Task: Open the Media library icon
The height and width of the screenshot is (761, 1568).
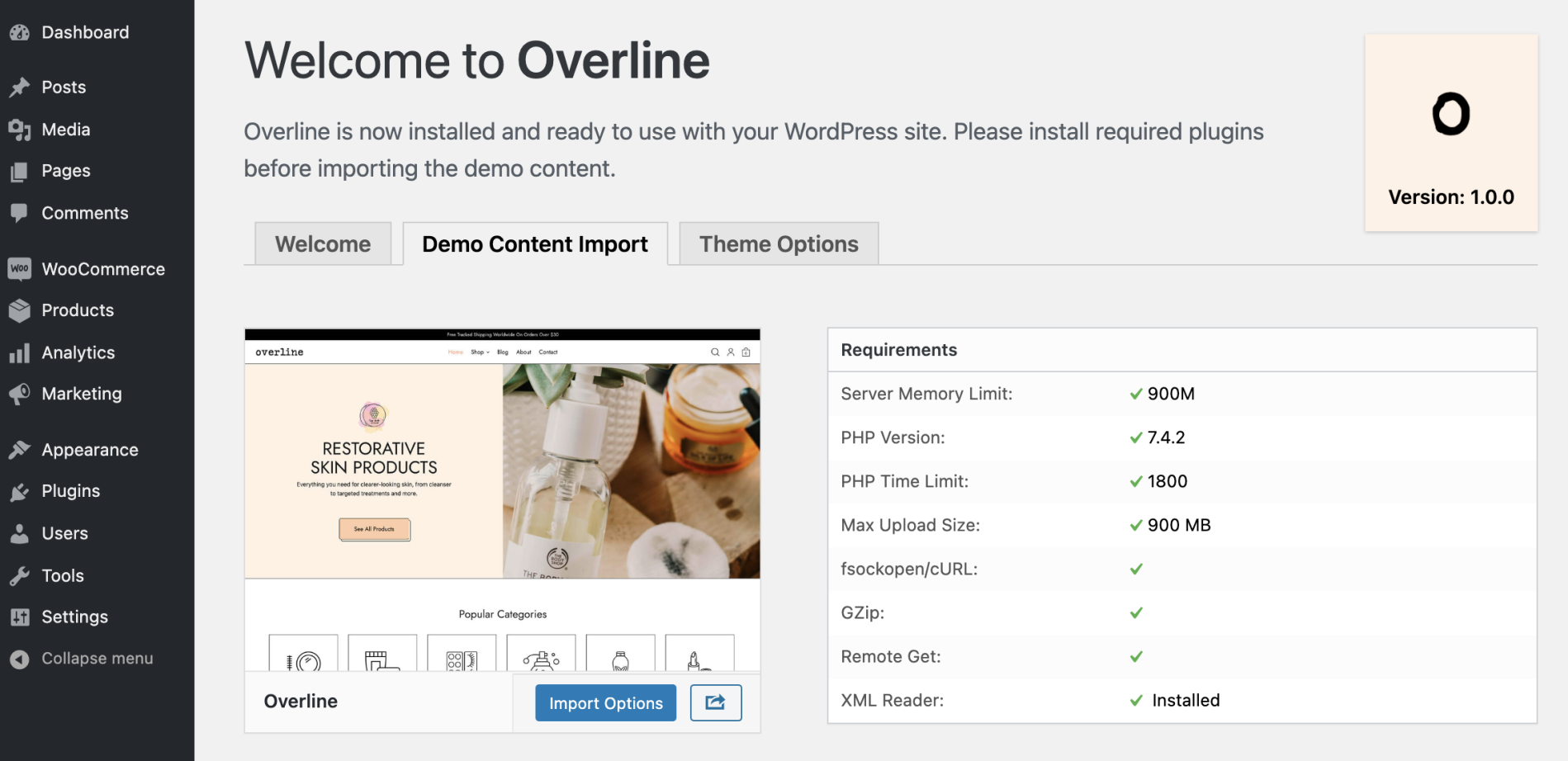Action: pyautogui.click(x=20, y=129)
